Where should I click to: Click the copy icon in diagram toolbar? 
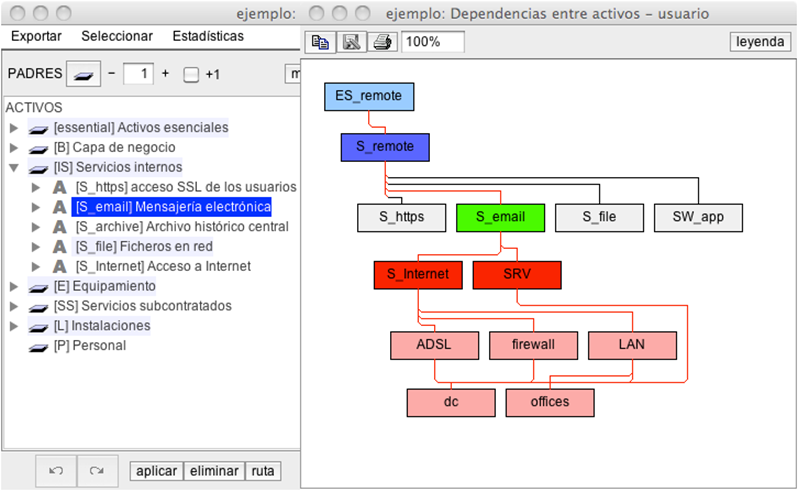tap(320, 42)
